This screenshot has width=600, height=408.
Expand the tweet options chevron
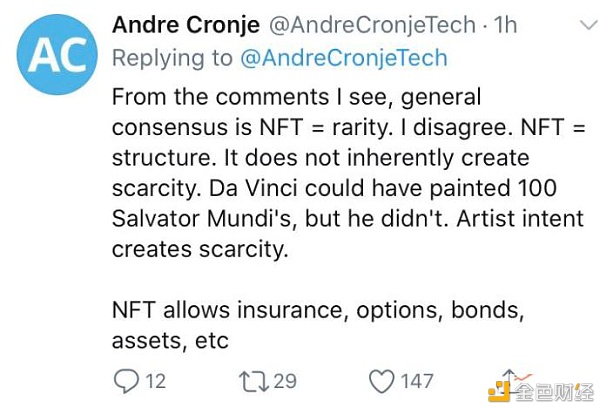tap(588, 24)
